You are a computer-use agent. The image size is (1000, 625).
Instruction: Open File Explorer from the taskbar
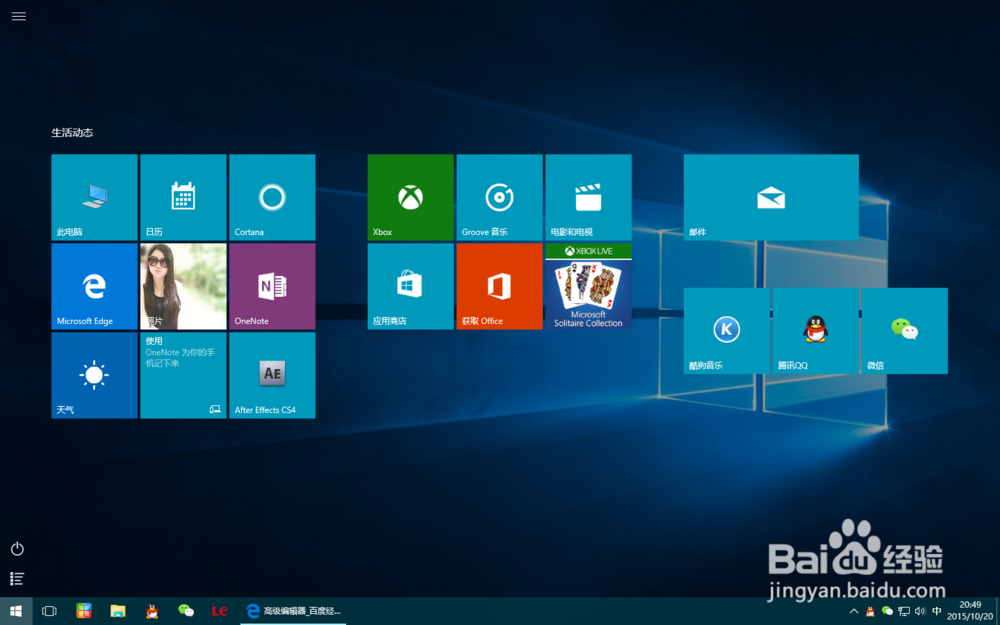click(x=117, y=611)
